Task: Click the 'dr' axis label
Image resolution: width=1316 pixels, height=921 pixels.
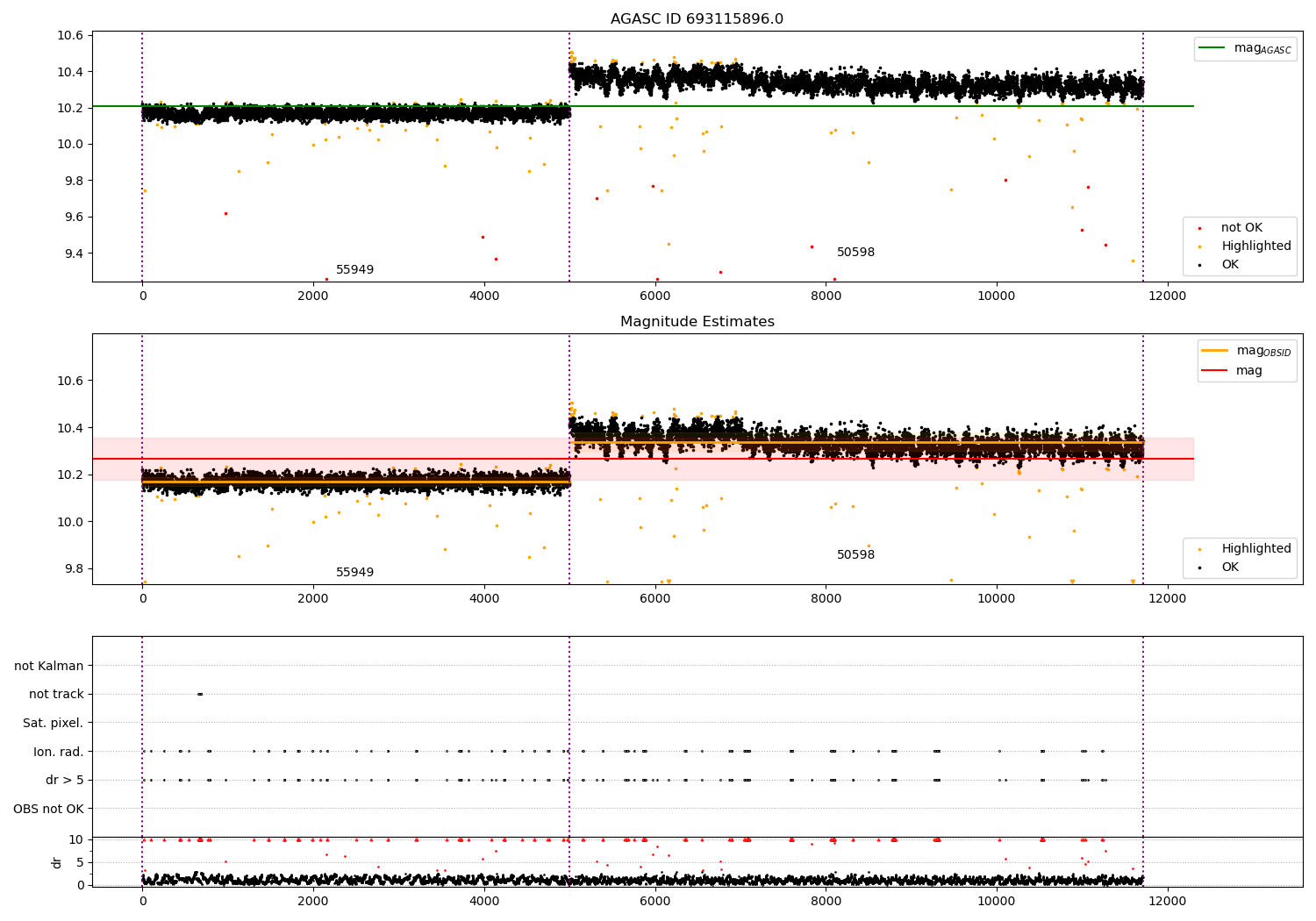Action: [x=57, y=862]
